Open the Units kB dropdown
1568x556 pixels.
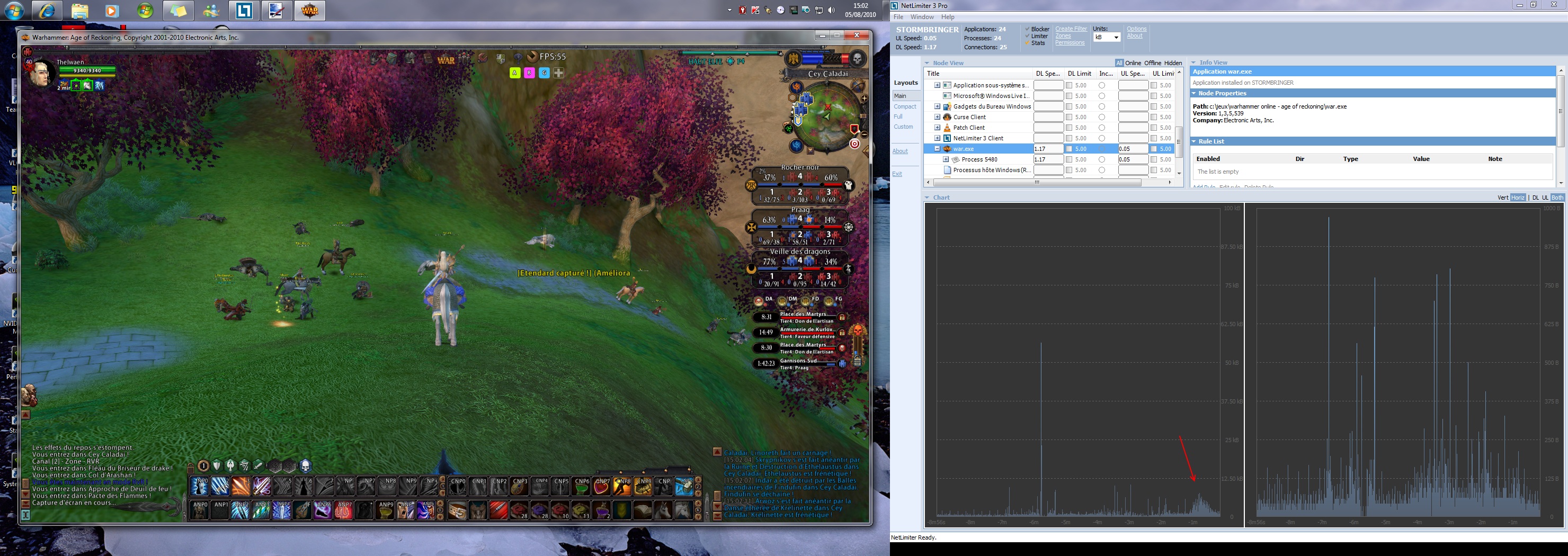1107,38
